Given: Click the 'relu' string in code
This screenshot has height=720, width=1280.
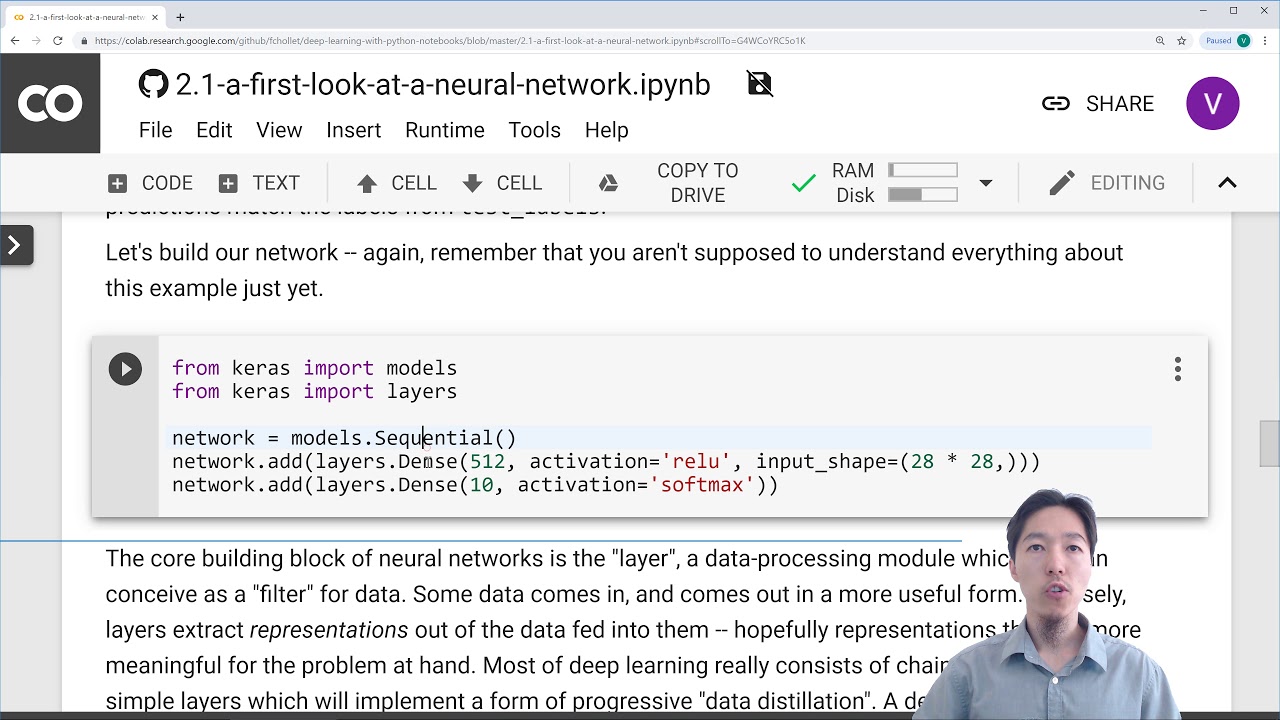Looking at the screenshot, I should [696, 461].
